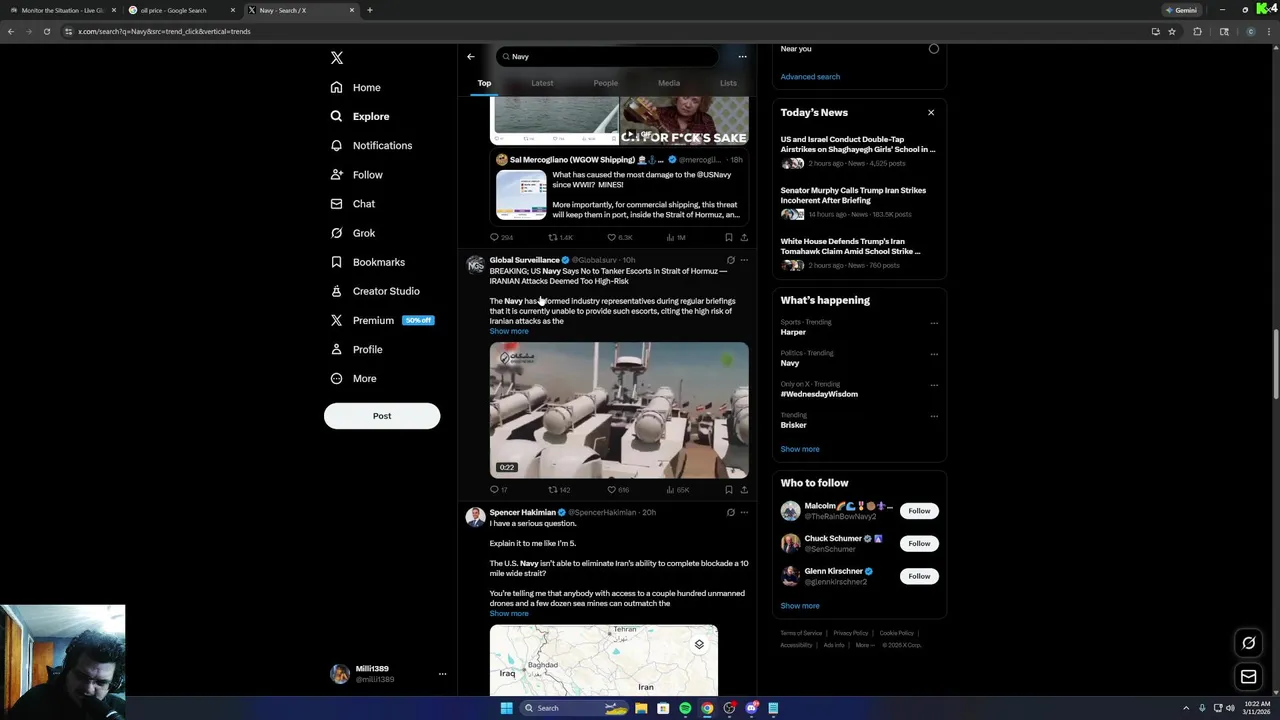Bookmark the Global Surveillance post

pyautogui.click(x=728, y=490)
